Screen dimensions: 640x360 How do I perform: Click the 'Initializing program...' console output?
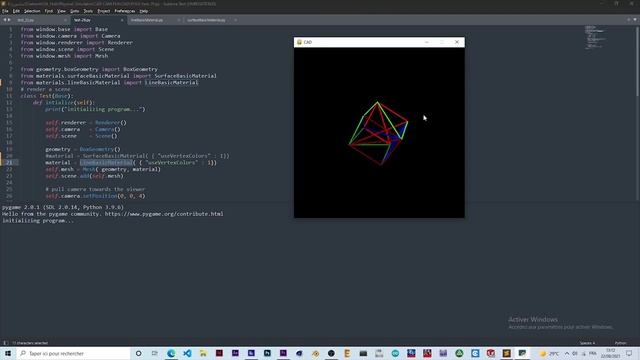click(x=38, y=220)
